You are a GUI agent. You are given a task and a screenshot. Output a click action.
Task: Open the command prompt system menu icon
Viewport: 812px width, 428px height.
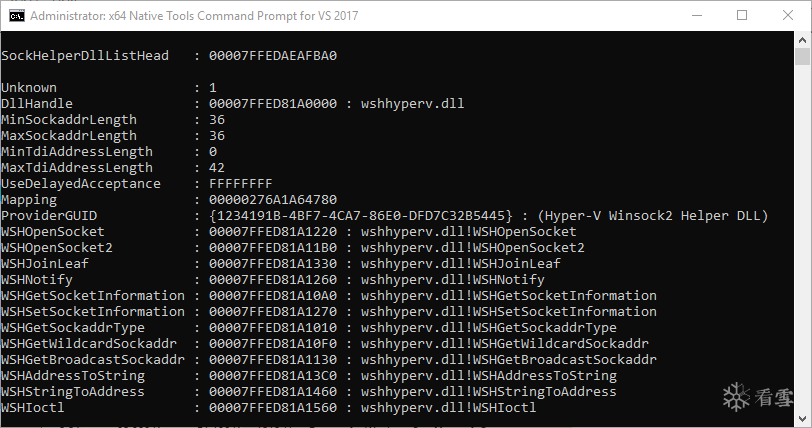pos(17,16)
